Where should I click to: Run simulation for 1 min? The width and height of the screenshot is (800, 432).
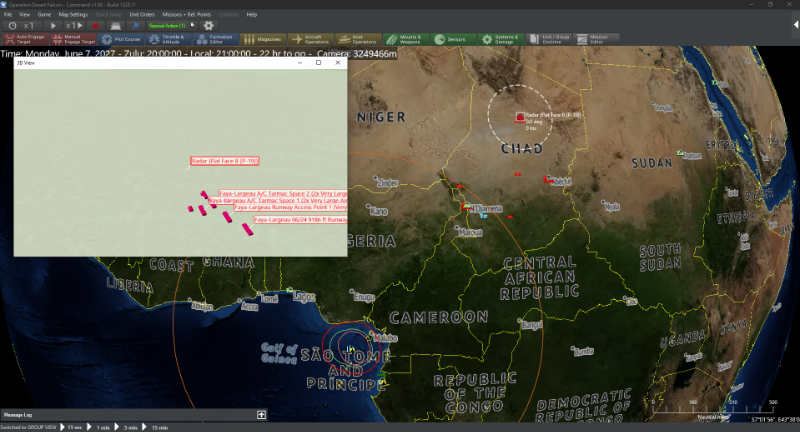pyautogui.click(x=98, y=427)
